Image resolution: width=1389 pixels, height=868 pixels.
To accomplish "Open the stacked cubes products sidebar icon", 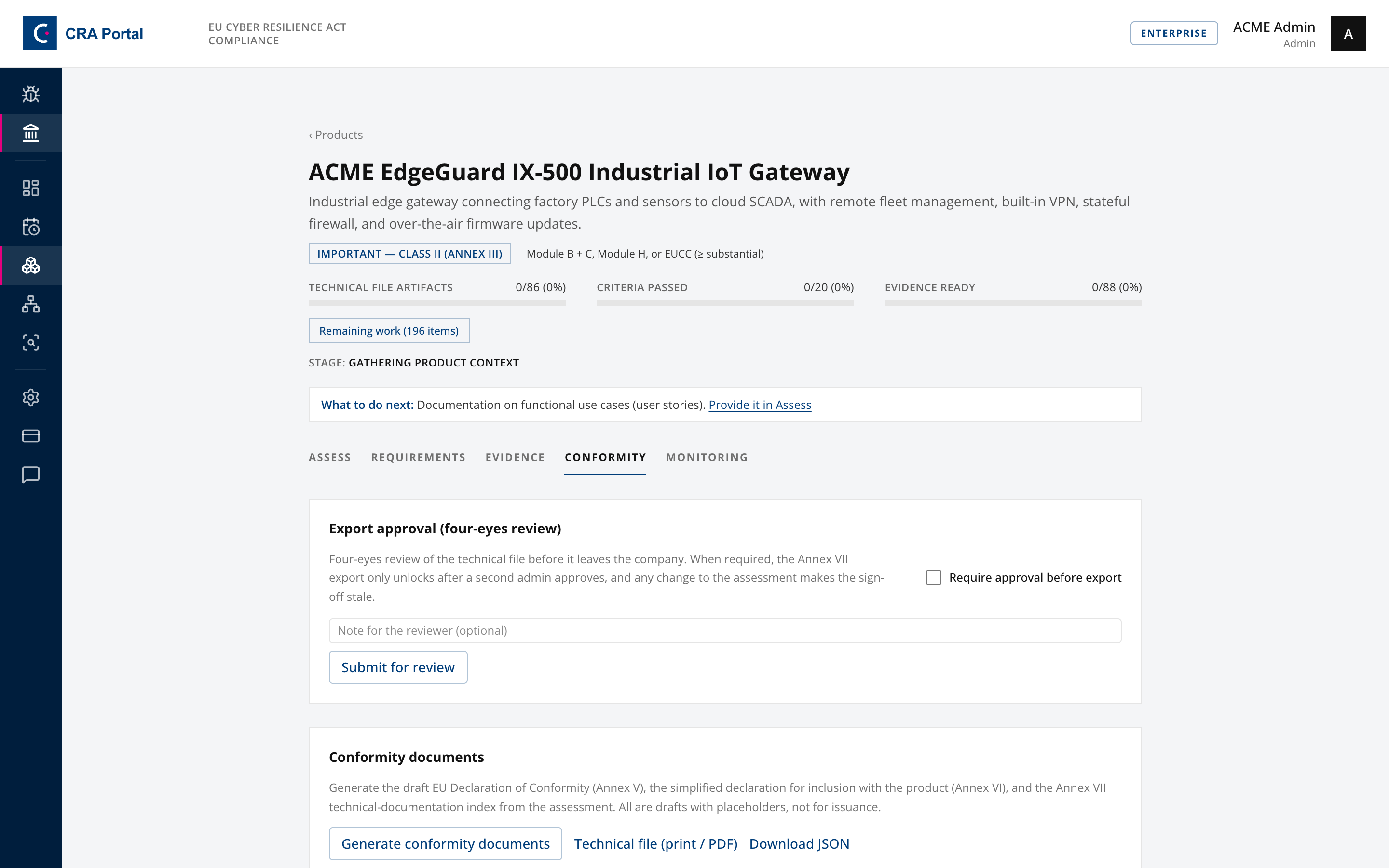I will [31, 265].
